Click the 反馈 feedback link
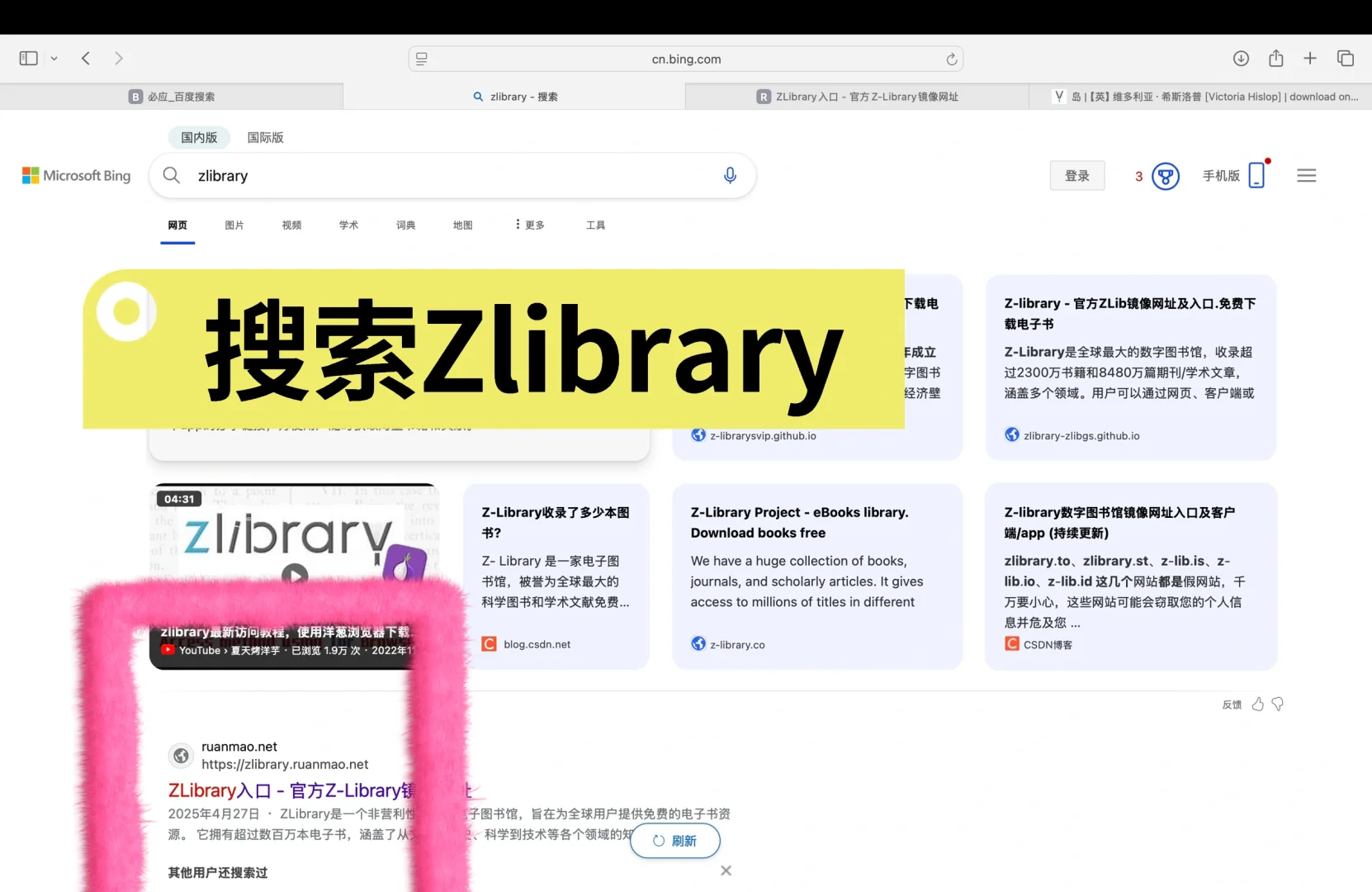Image resolution: width=1372 pixels, height=892 pixels. tap(1232, 705)
